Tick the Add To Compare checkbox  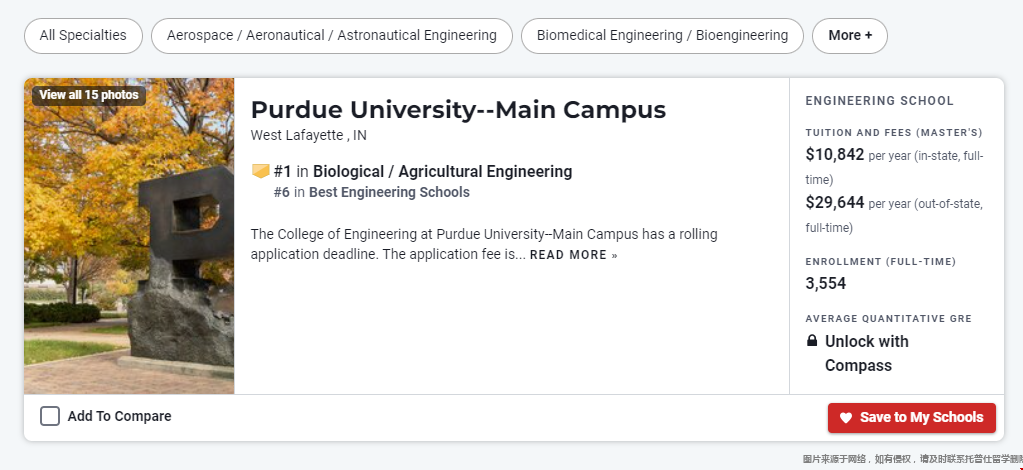(x=50, y=416)
